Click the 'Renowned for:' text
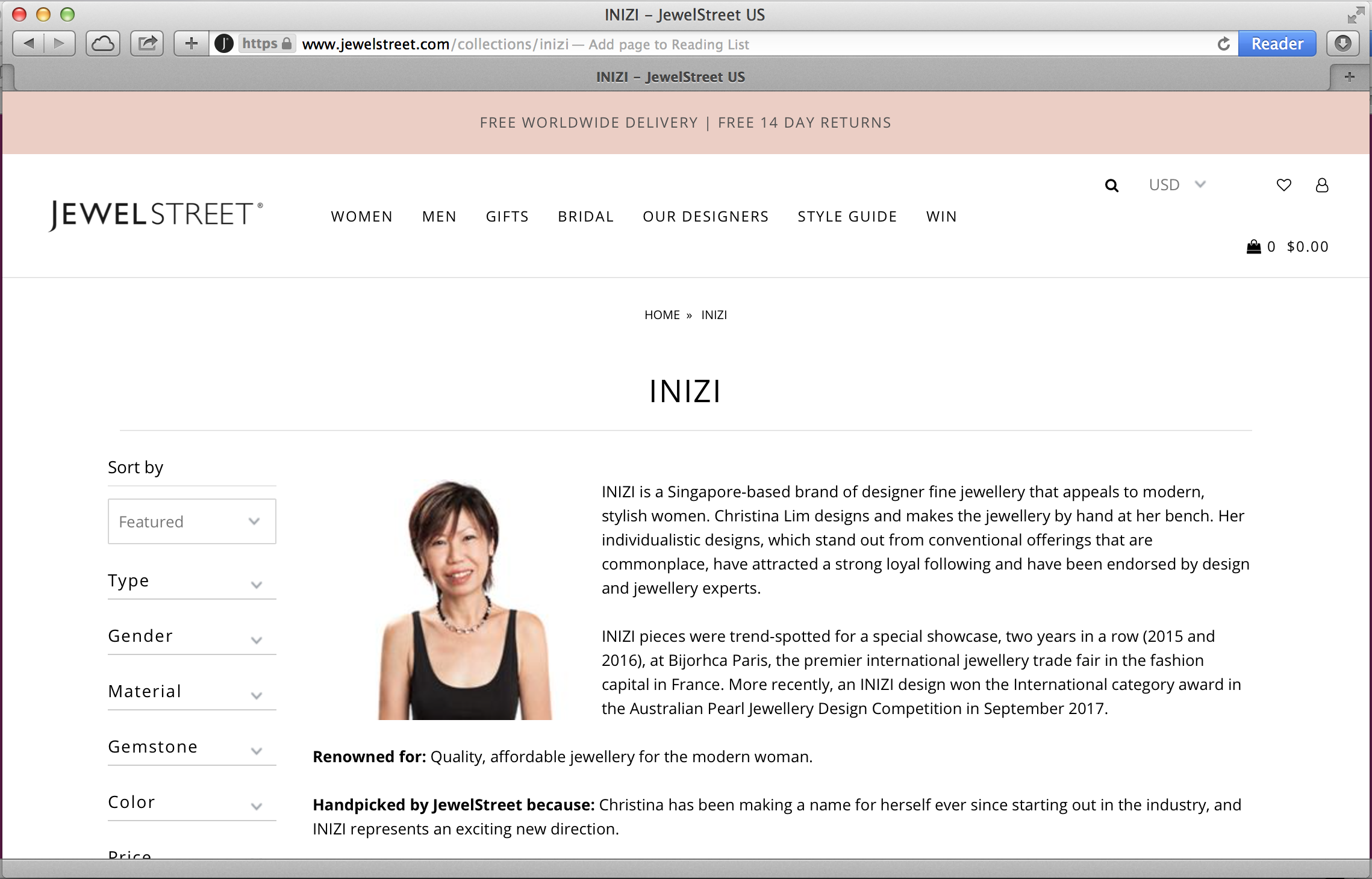1372x879 pixels. pyautogui.click(x=369, y=757)
